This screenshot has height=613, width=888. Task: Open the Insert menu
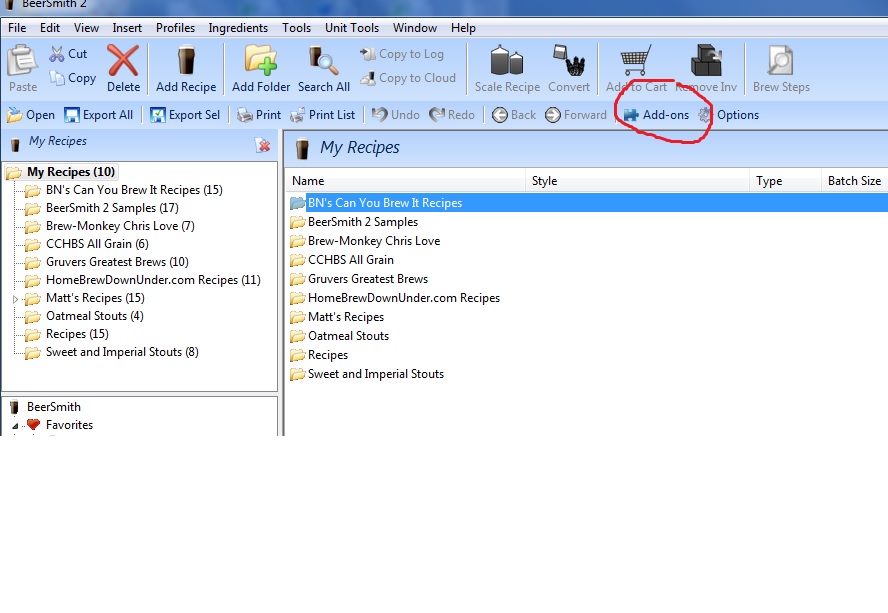click(127, 28)
